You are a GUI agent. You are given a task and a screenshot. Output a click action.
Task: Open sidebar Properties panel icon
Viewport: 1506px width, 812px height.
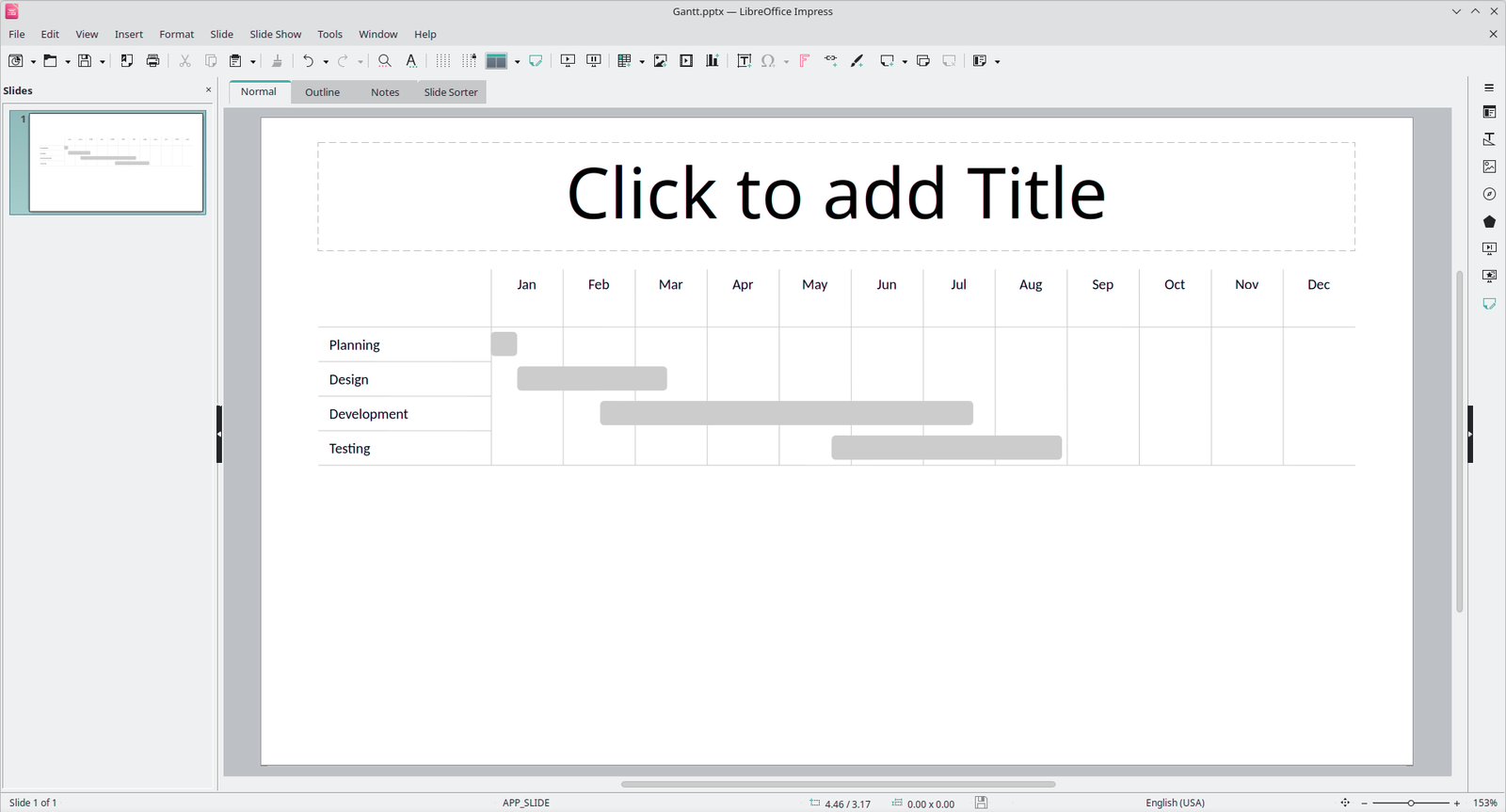click(x=1489, y=112)
